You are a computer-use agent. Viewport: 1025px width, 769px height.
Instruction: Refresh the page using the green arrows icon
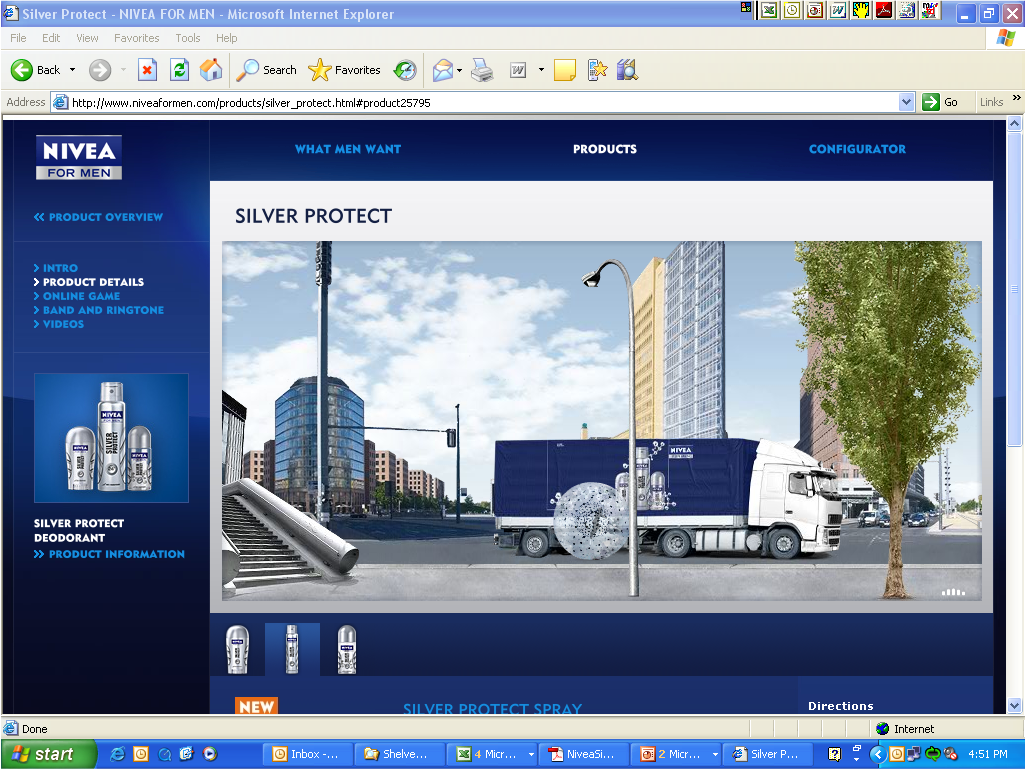179,70
